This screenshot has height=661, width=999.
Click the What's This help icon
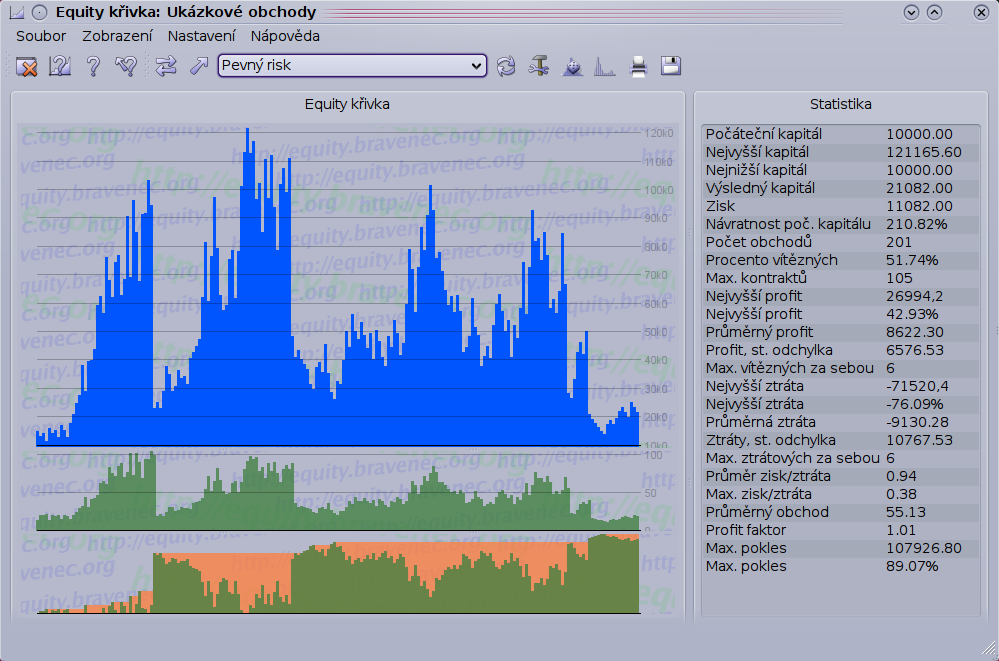coord(60,67)
